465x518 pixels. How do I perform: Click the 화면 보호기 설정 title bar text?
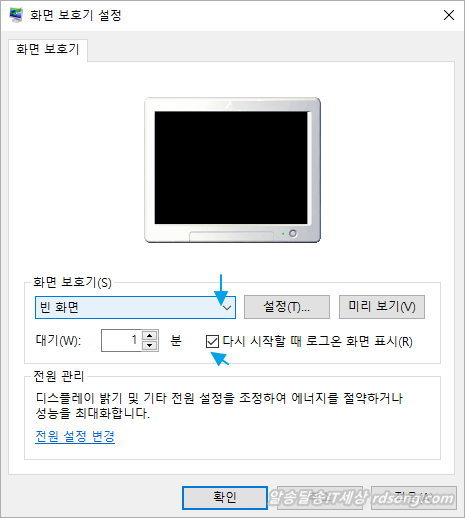point(75,15)
